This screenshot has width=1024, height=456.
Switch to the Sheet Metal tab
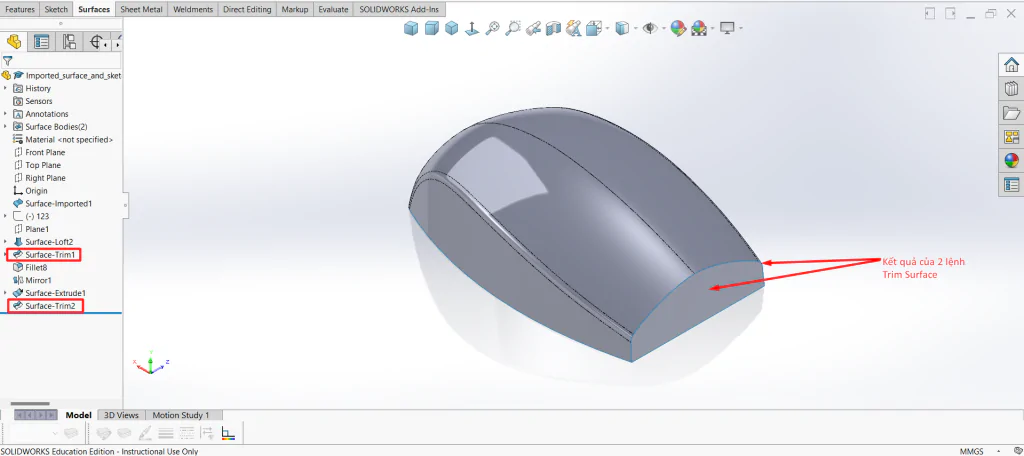pyautogui.click(x=142, y=10)
